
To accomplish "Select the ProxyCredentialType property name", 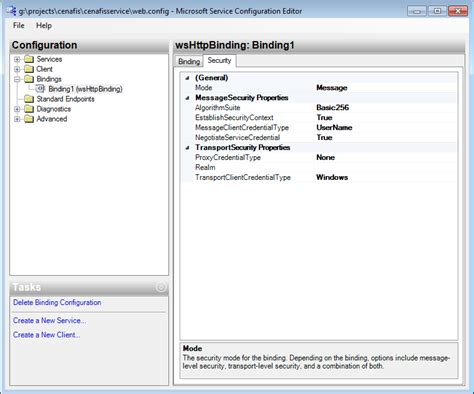I will click(228, 157).
